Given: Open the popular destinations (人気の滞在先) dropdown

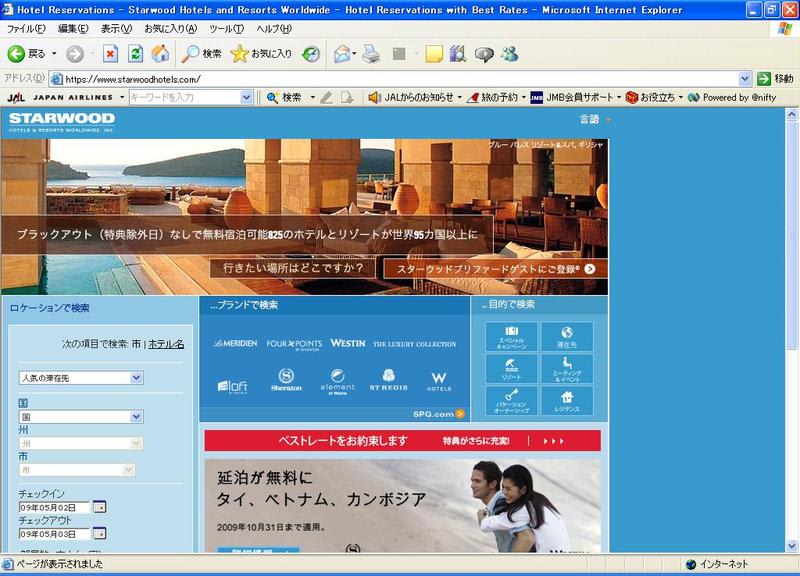Looking at the screenshot, I should point(81,378).
